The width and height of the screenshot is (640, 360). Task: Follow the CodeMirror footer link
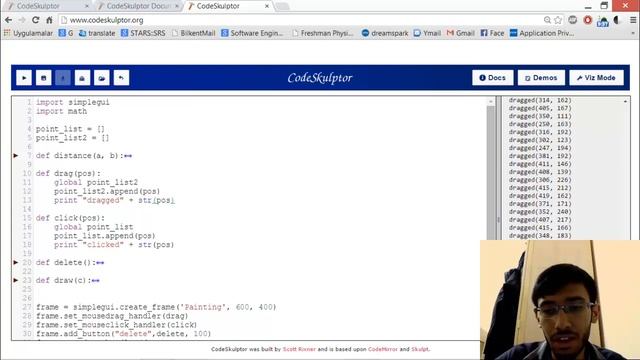(382, 349)
